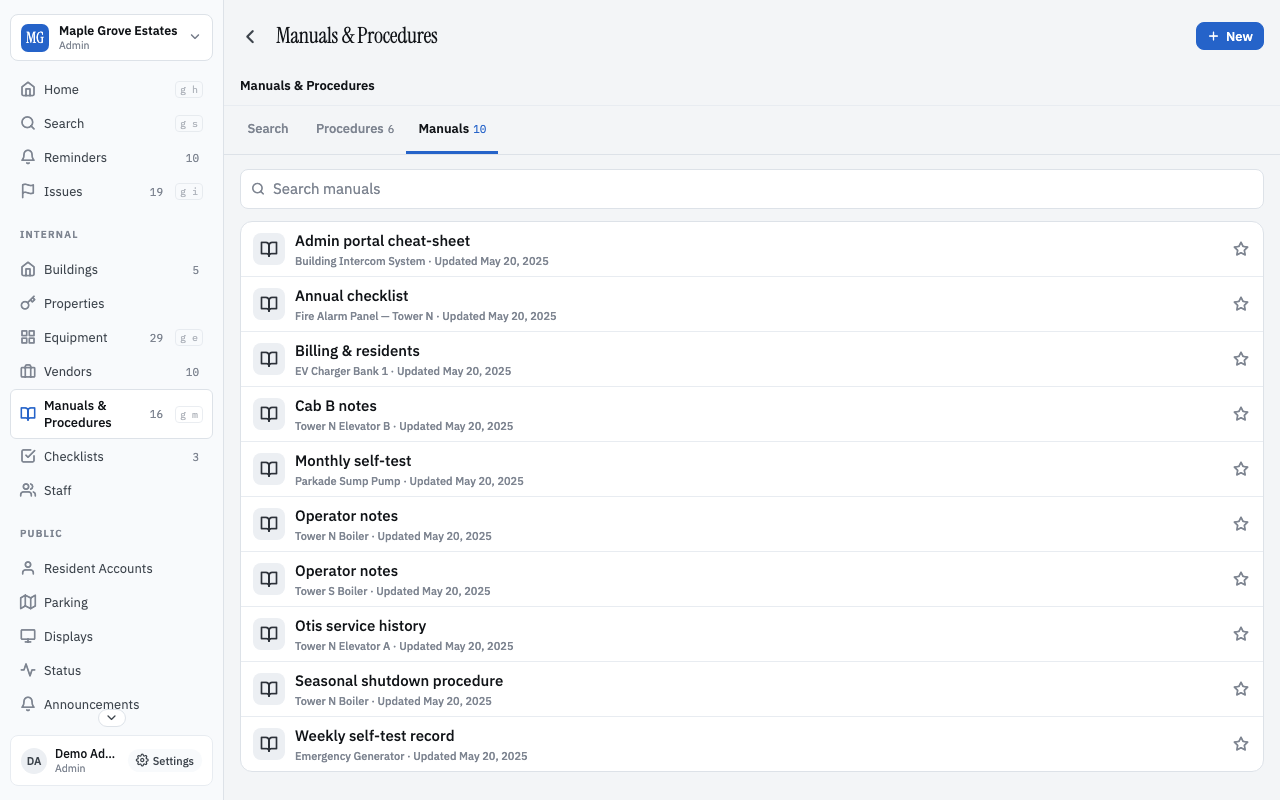Image resolution: width=1280 pixels, height=800 pixels.
Task: Click the Status pulse icon
Action: pyautogui.click(x=28, y=670)
